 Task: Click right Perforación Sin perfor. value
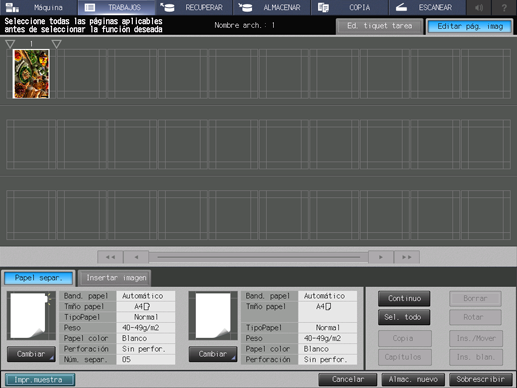(328, 360)
